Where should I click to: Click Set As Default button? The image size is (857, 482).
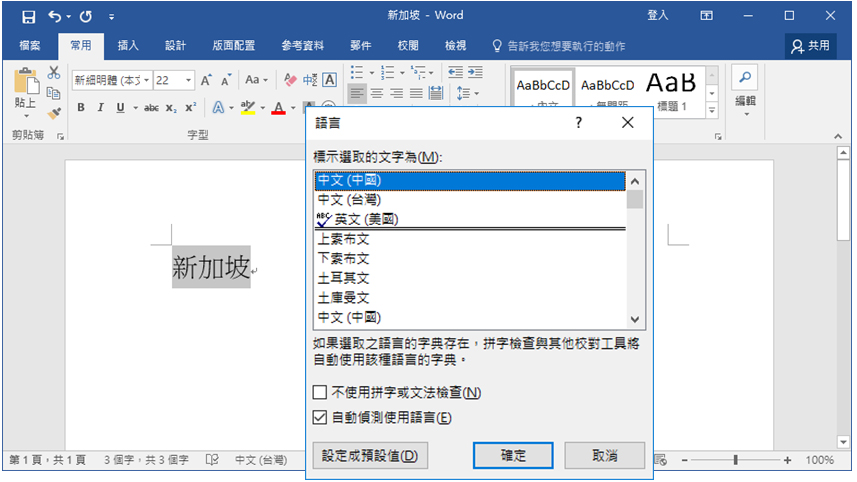370,456
